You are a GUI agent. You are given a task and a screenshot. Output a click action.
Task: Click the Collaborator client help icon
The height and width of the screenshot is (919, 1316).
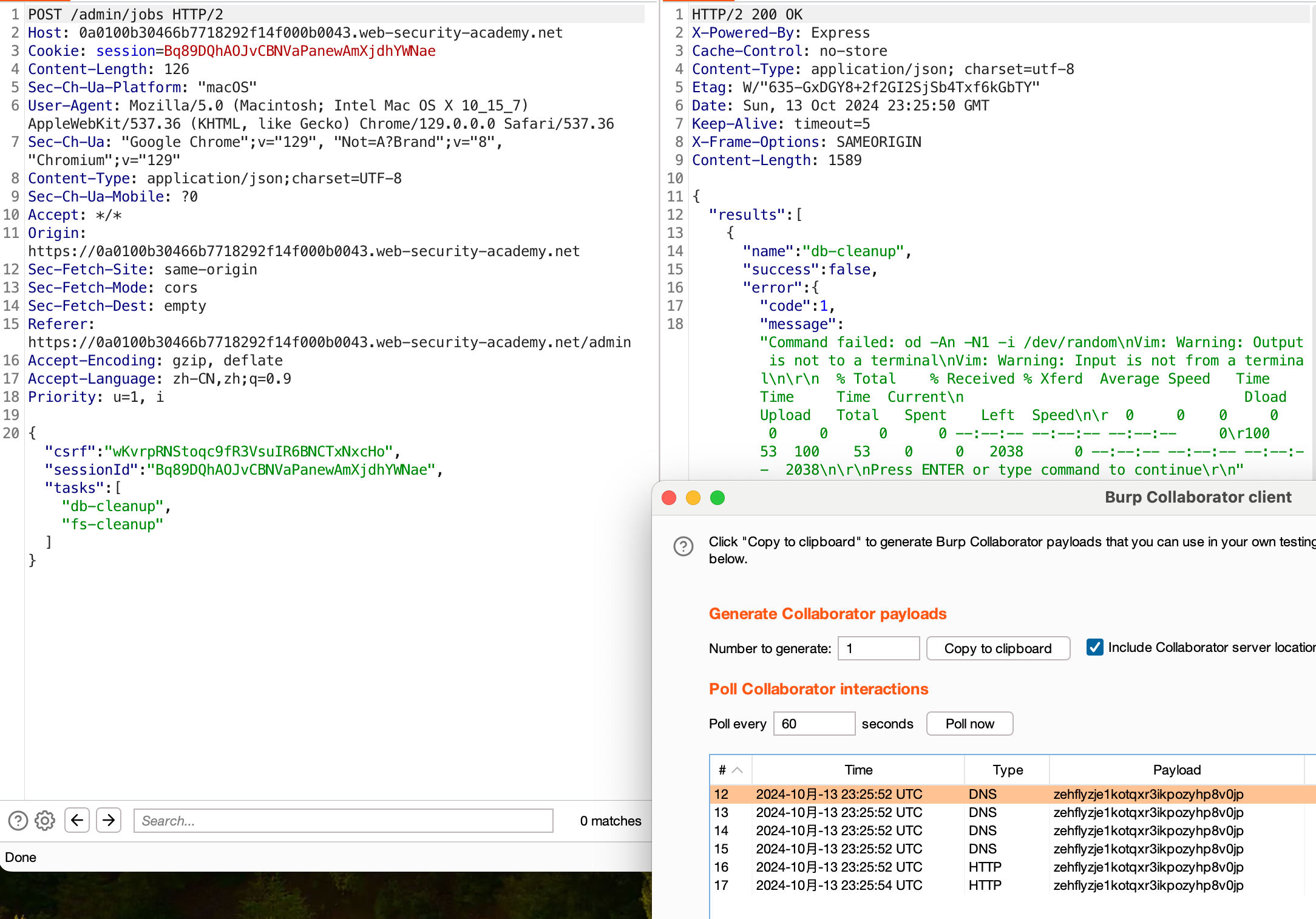click(x=684, y=547)
